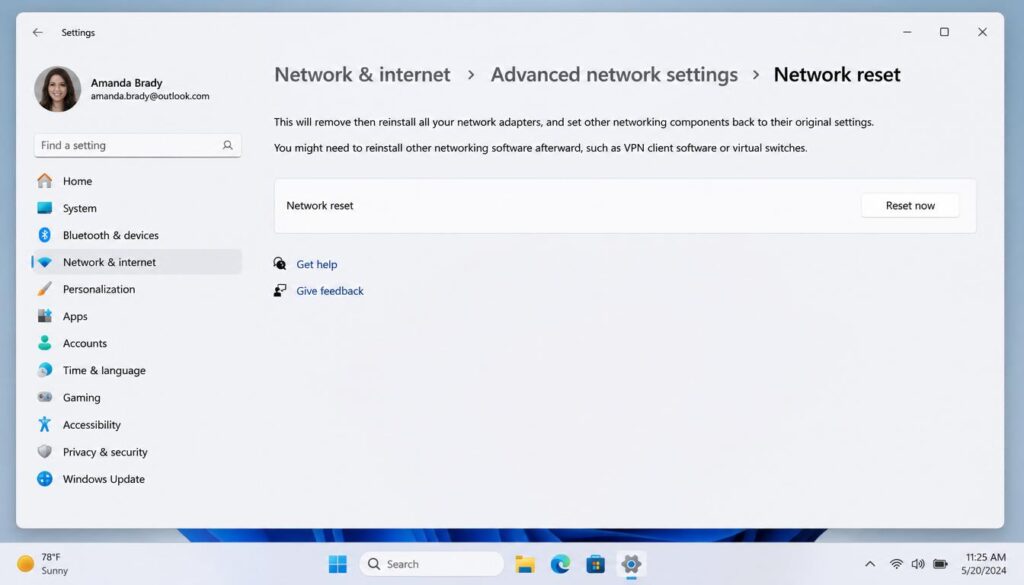Open Windows Update page
Screen dimensions: 1024x585
(136, 479)
